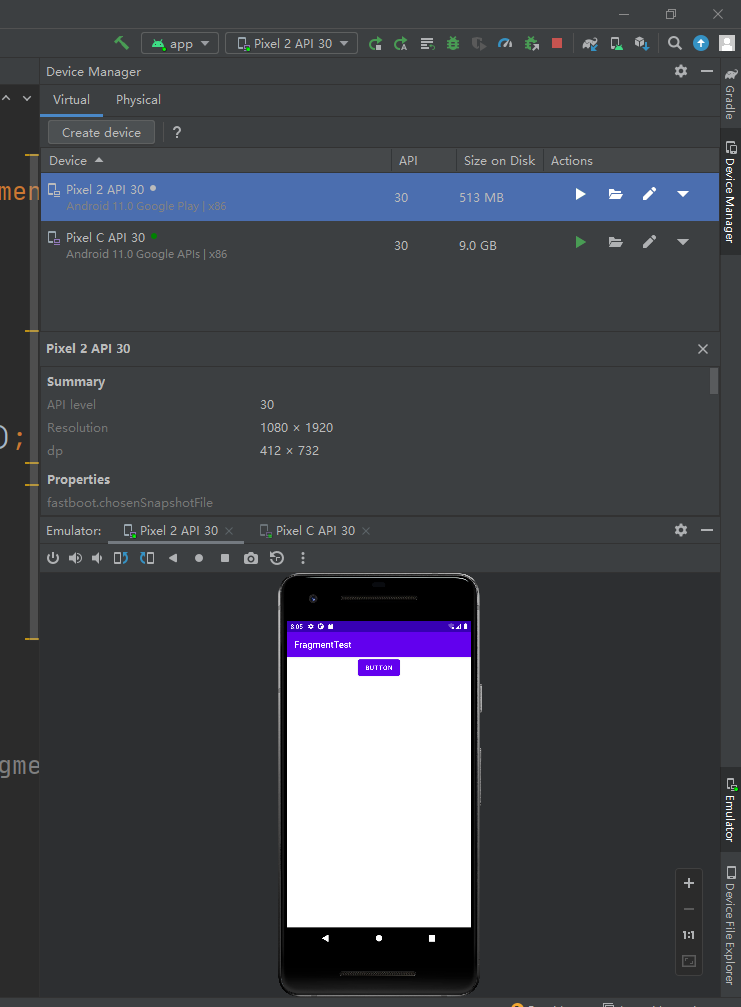Click the emulator toolbar Home circle
The height and width of the screenshot is (1007, 741).
click(199, 558)
